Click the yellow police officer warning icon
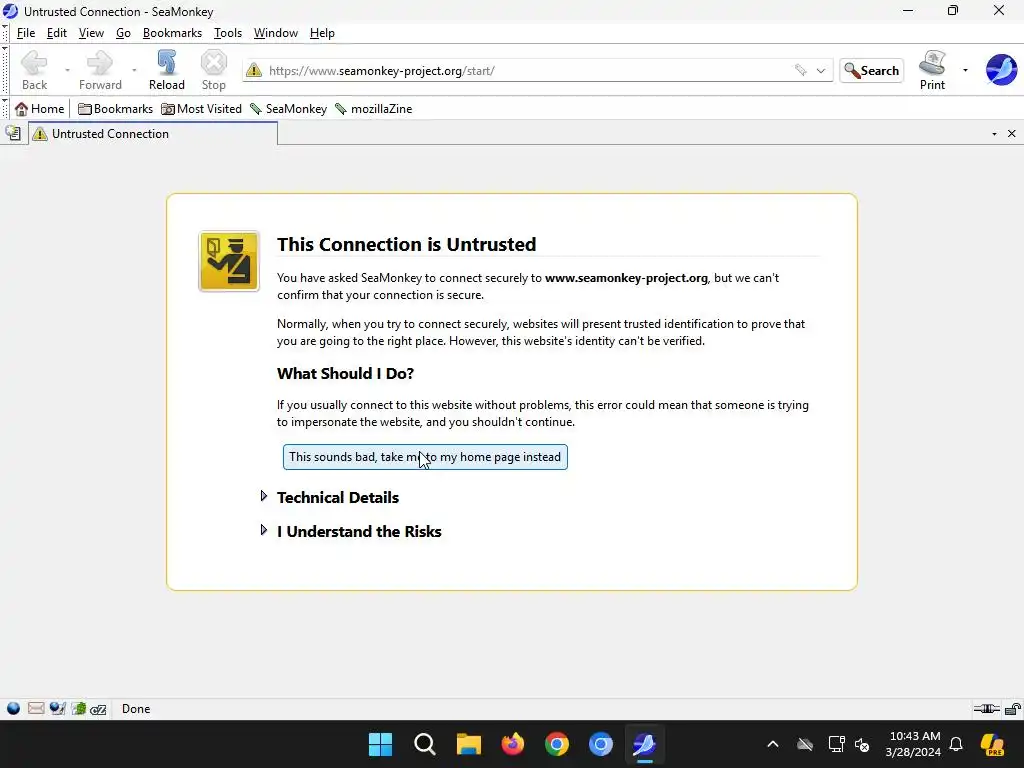The width and height of the screenshot is (1024, 768). click(x=229, y=261)
